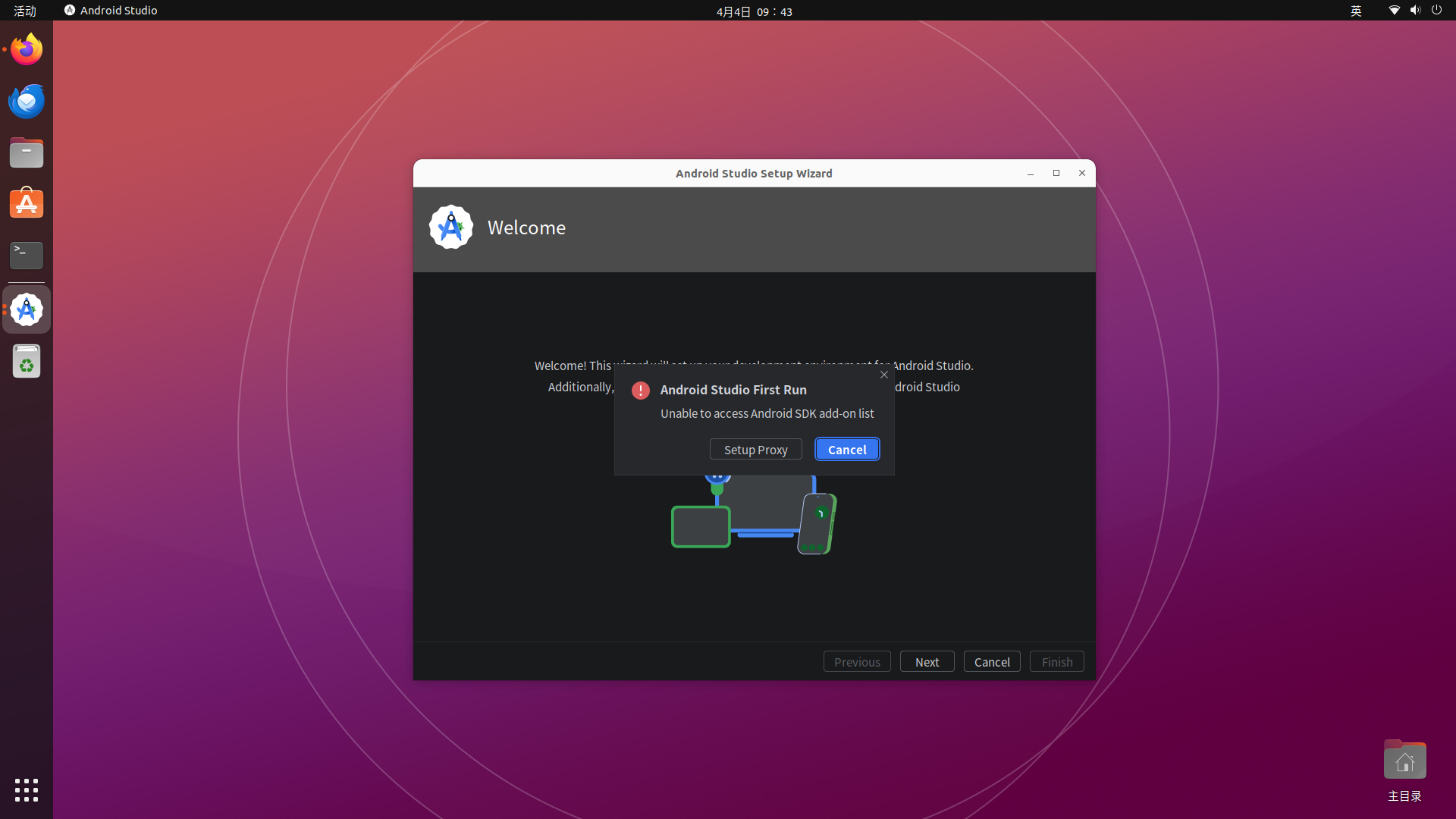Click Android Studio dock icon
Viewport: 1456px width, 819px height.
[27, 310]
